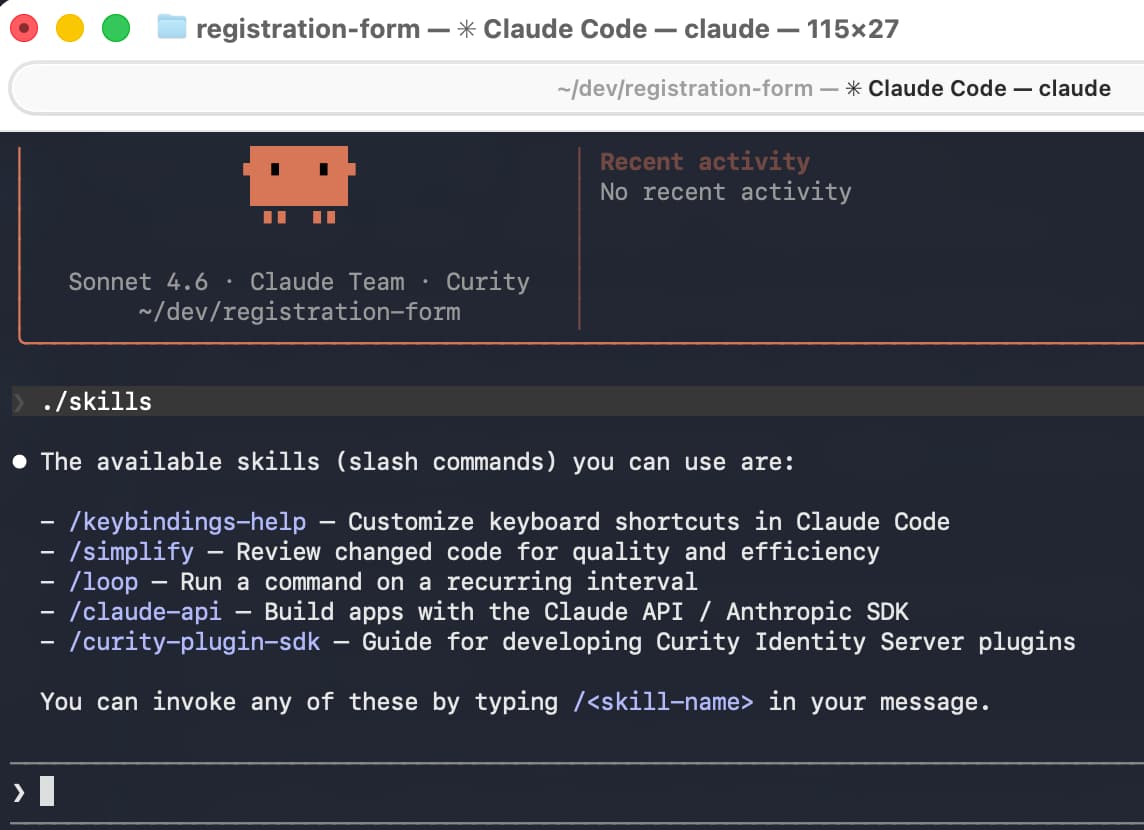Click the prompt chevron beside the cursor
This screenshot has height=830, width=1144.
point(19,792)
